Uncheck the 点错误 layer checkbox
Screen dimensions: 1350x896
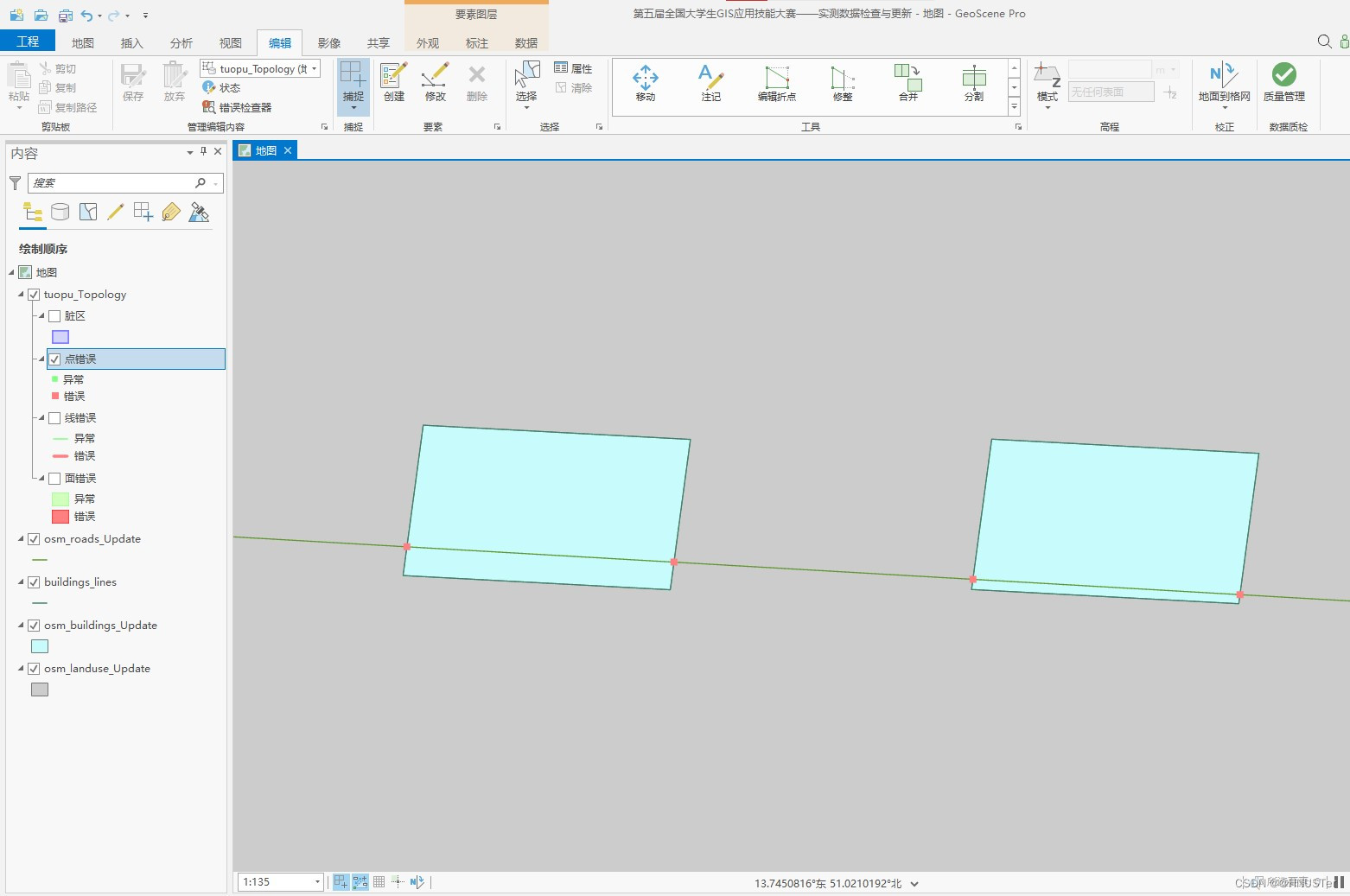(x=54, y=359)
